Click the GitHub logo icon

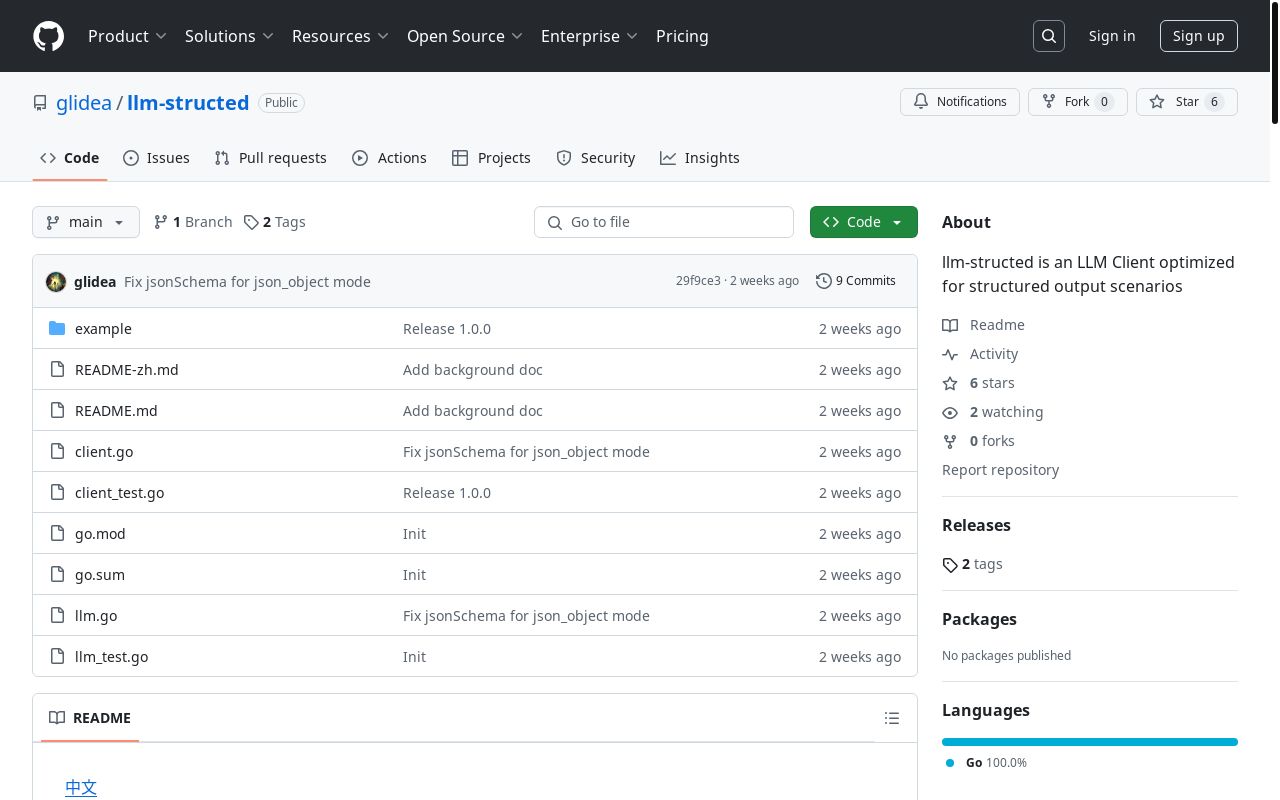(x=48, y=36)
